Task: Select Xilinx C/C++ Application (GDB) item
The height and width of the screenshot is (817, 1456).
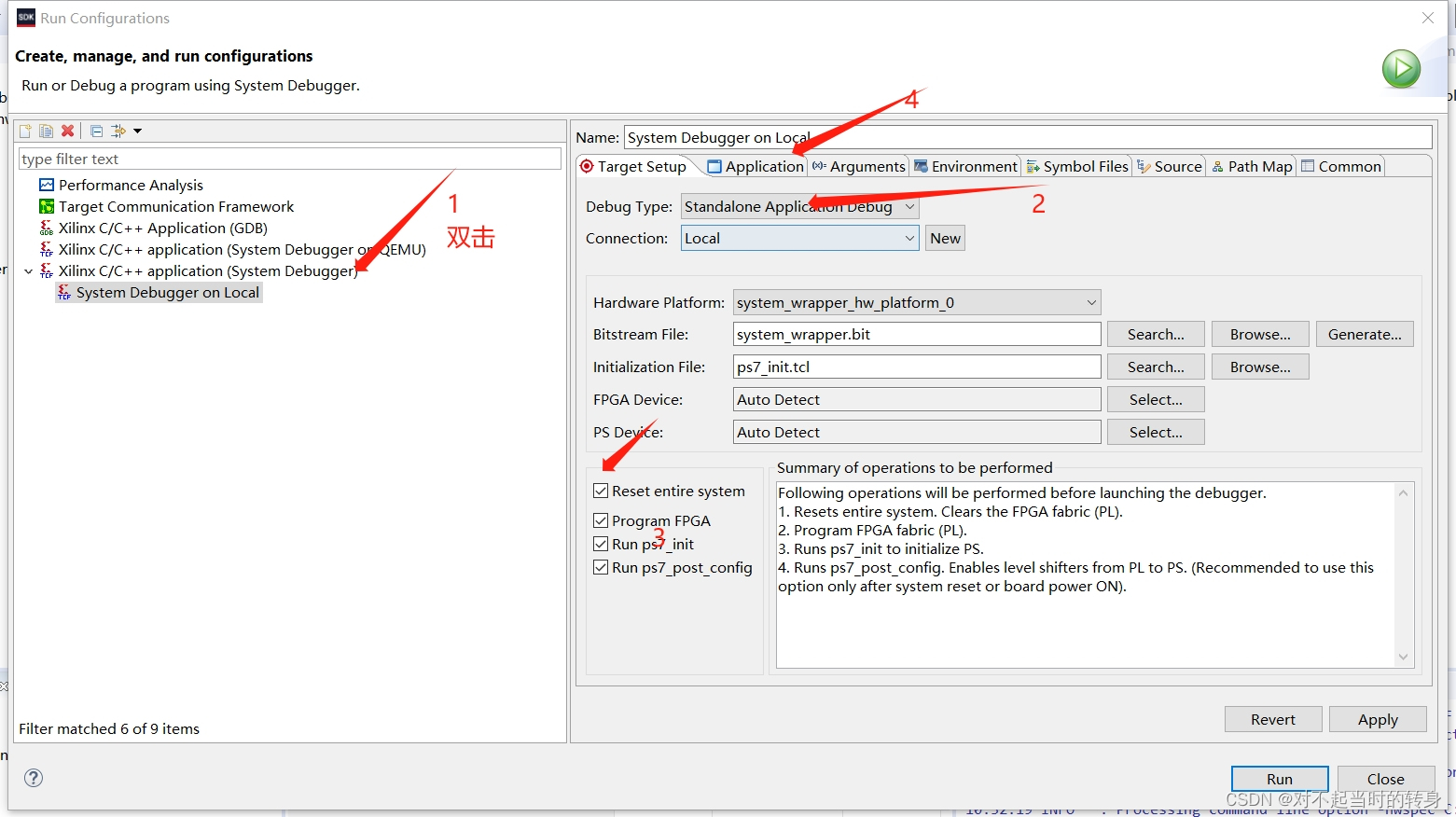Action: coord(163,228)
